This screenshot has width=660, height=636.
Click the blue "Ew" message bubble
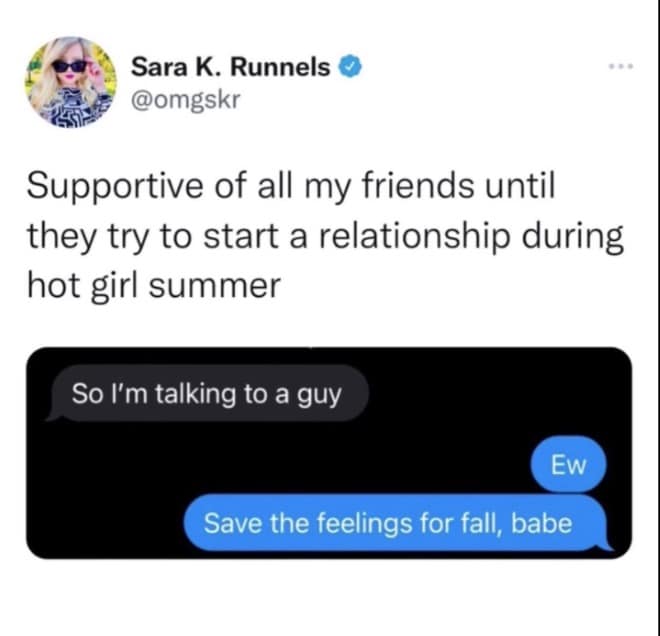[568, 464]
